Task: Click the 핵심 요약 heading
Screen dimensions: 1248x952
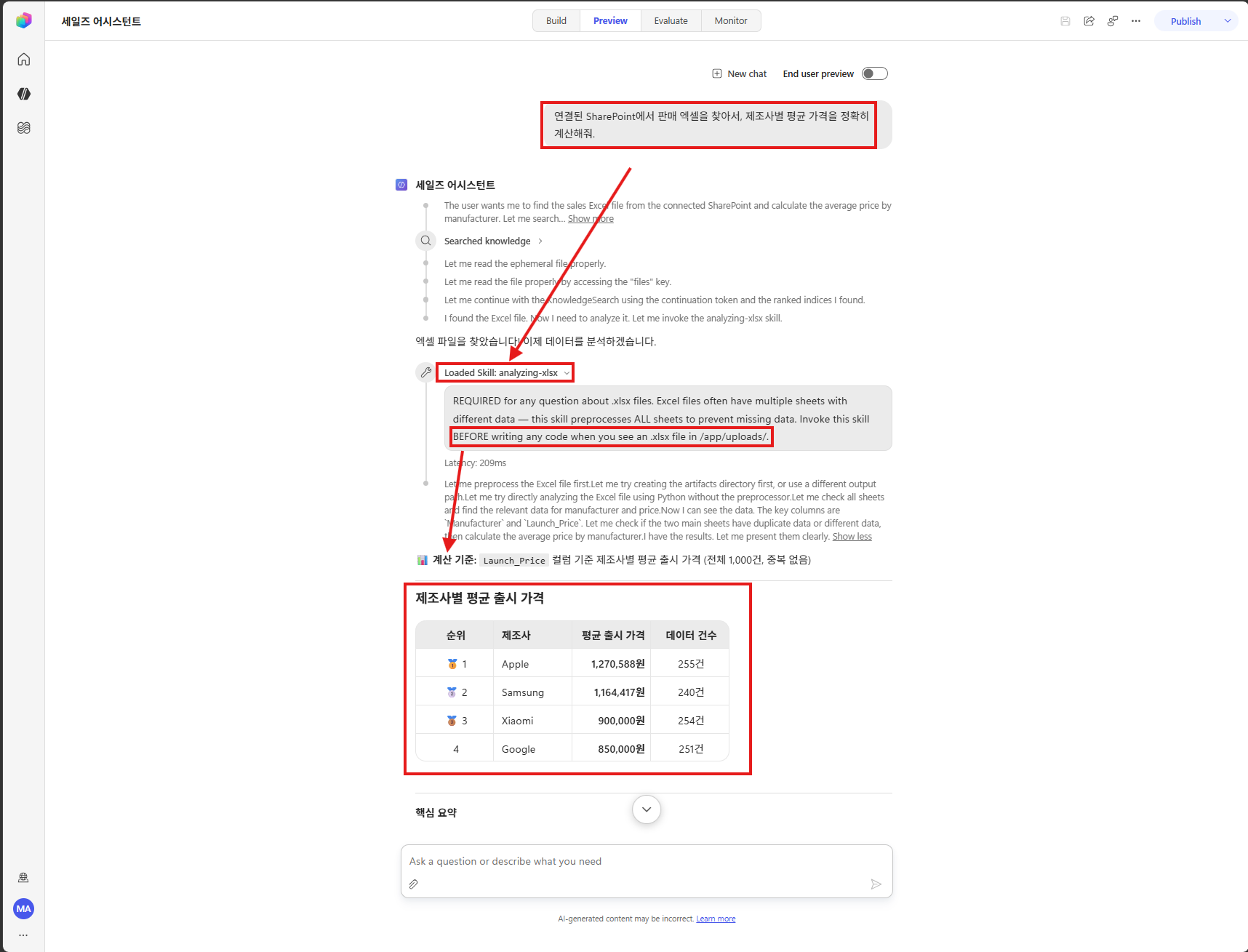Action: click(x=436, y=812)
